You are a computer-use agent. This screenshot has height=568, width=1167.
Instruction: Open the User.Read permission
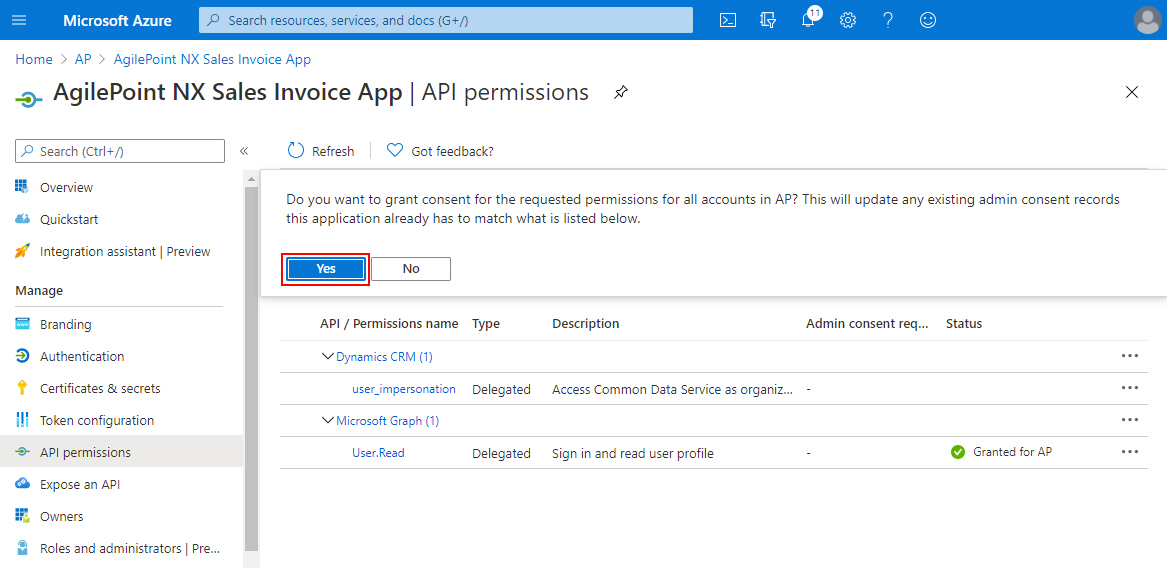click(x=378, y=453)
